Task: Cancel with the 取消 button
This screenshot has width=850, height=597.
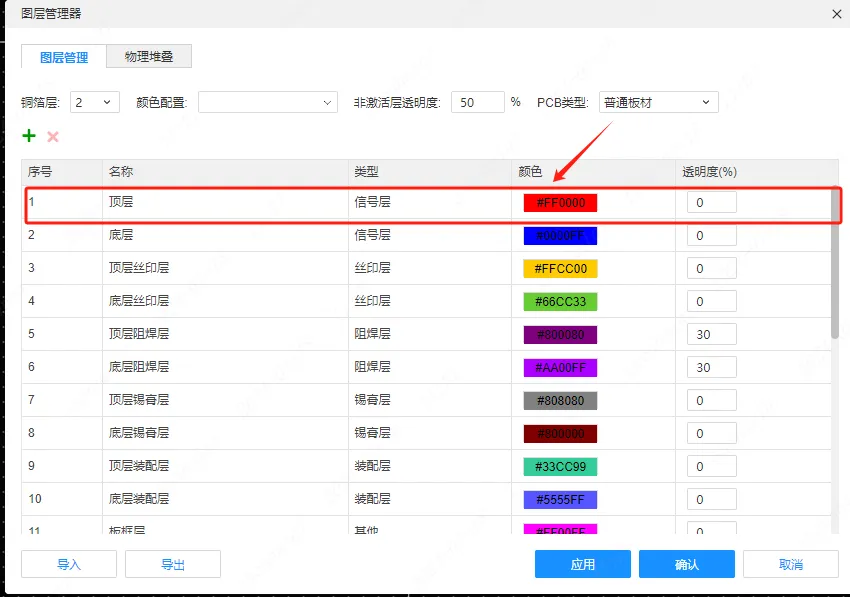Action: [x=791, y=564]
